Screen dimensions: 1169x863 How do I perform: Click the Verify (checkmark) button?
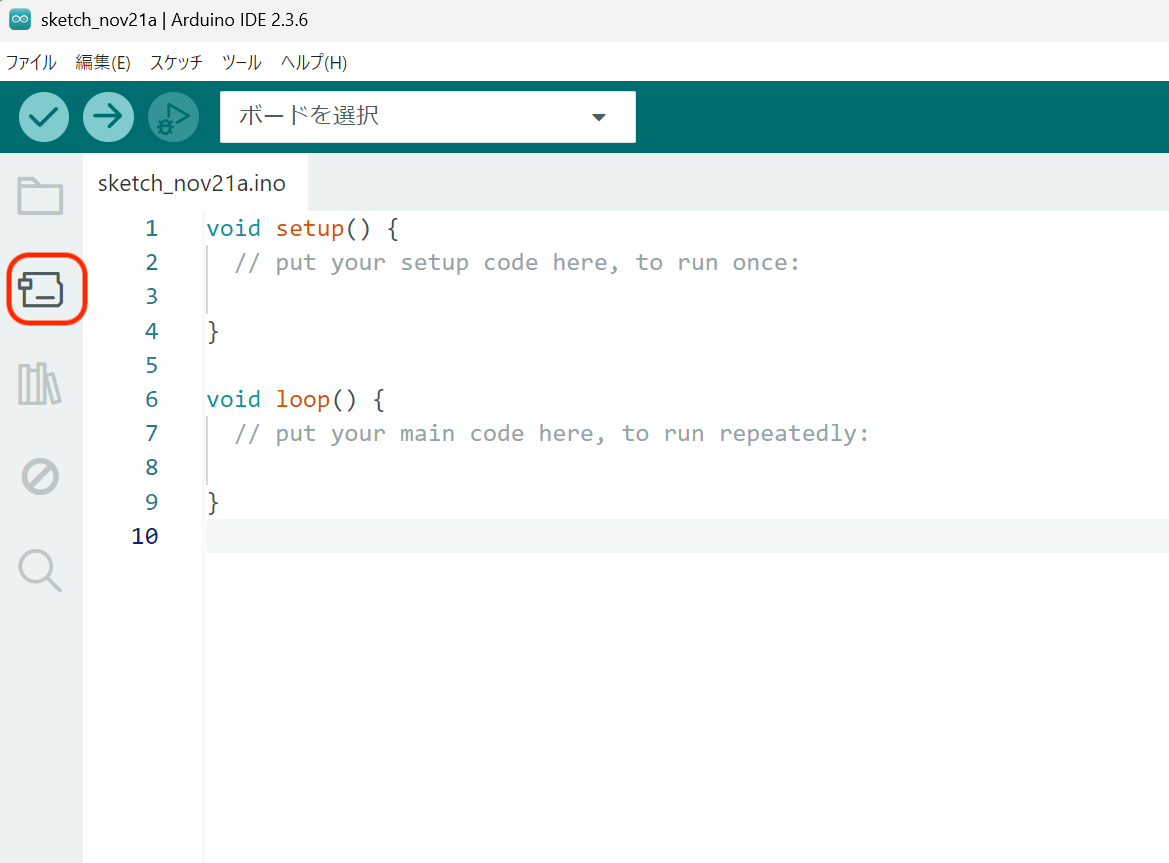44,117
